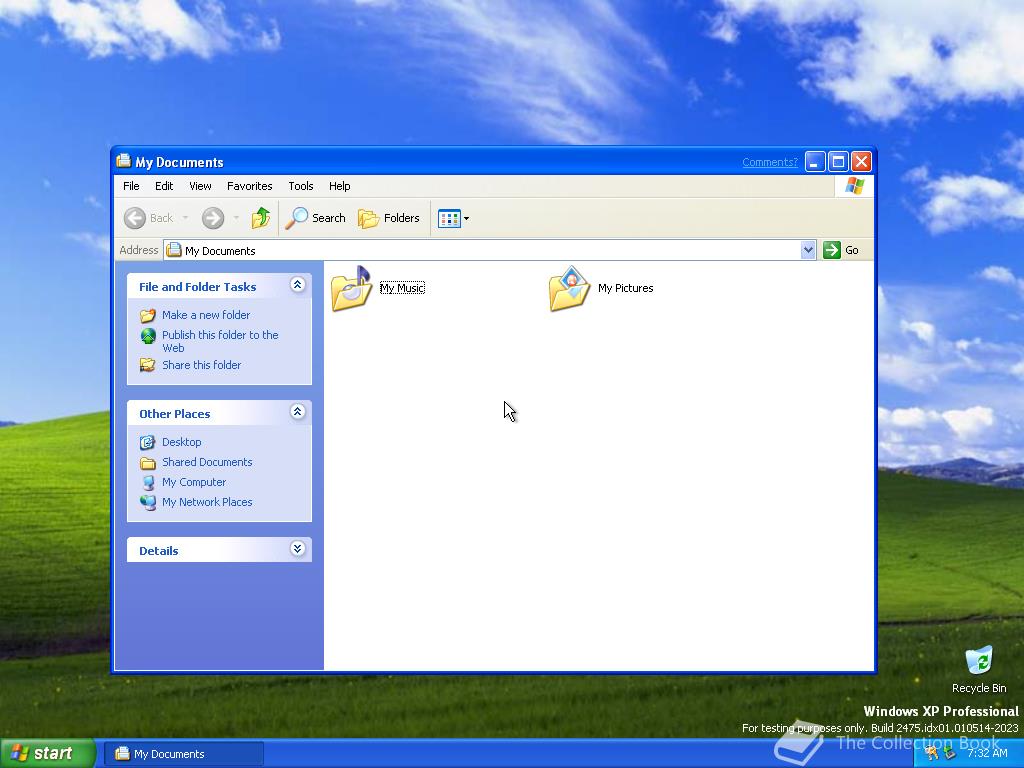This screenshot has height=768, width=1024.
Task: Open the Forward history dropdown arrow
Action: pos(236,218)
